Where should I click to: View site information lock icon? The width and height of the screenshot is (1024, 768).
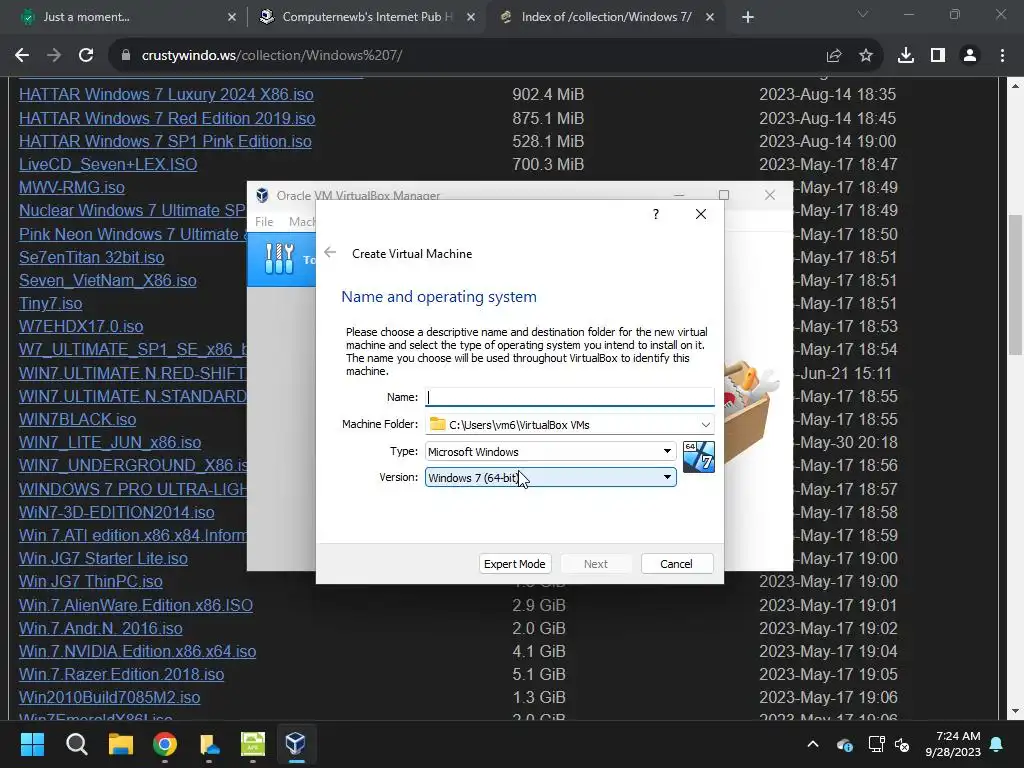coord(126,56)
